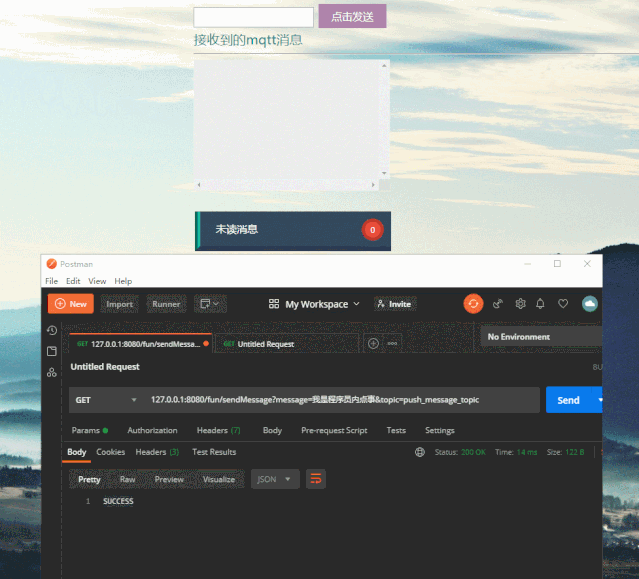Open the GET method dropdown
The width and height of the screenshot is (639, 579).
click(x=106, y=400)
